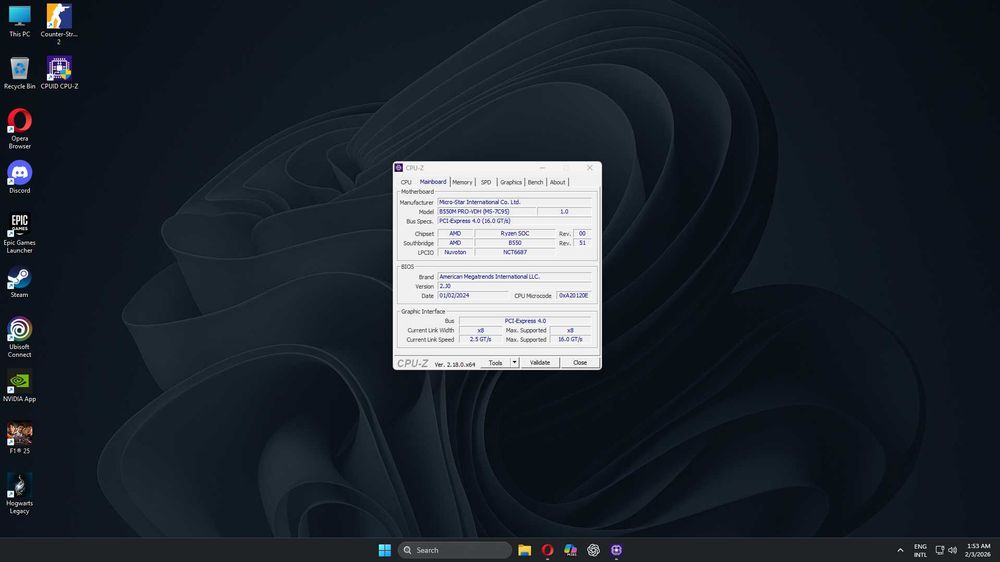Open network status icon in tray
This screenshot has height=562, width=1000.
(x=939, y=550)
